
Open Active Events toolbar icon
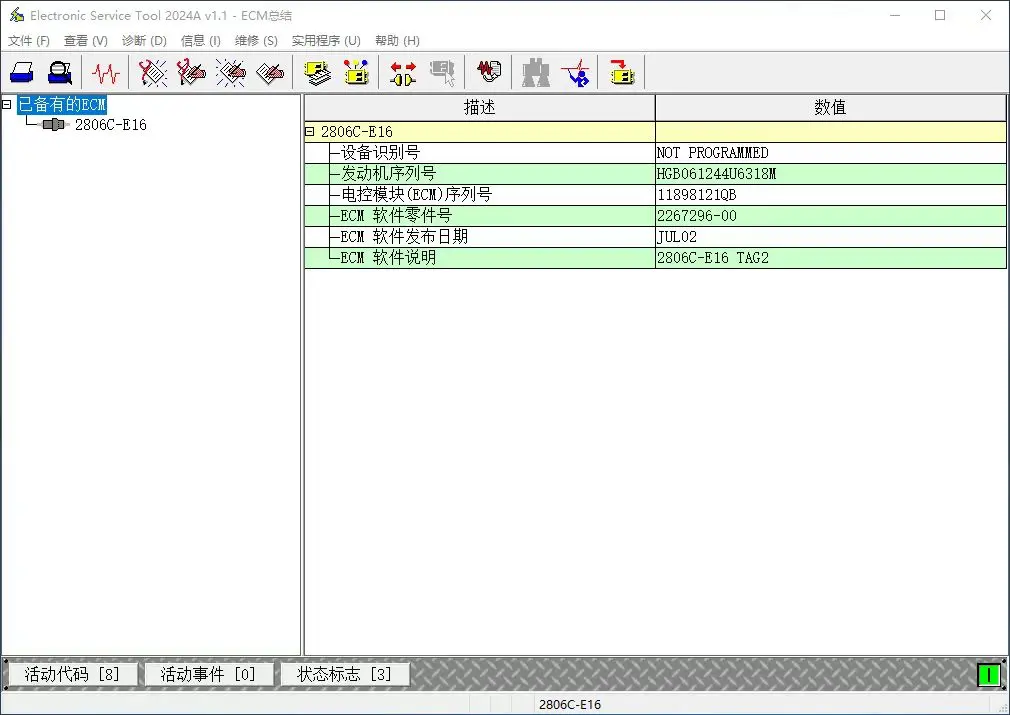[x=231, y=72]
